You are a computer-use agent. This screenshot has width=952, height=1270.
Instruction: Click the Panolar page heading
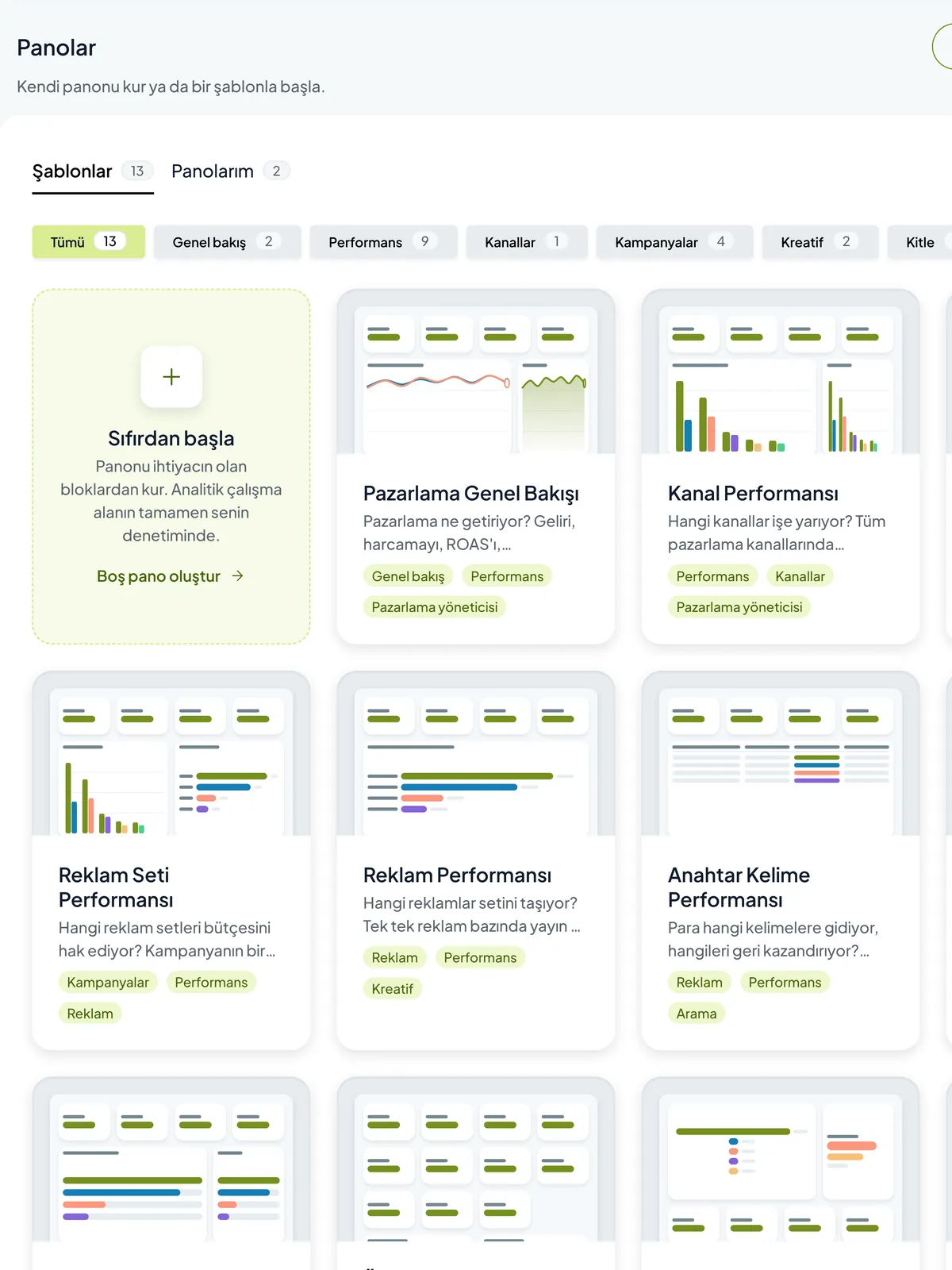click(x=56, y=48)
